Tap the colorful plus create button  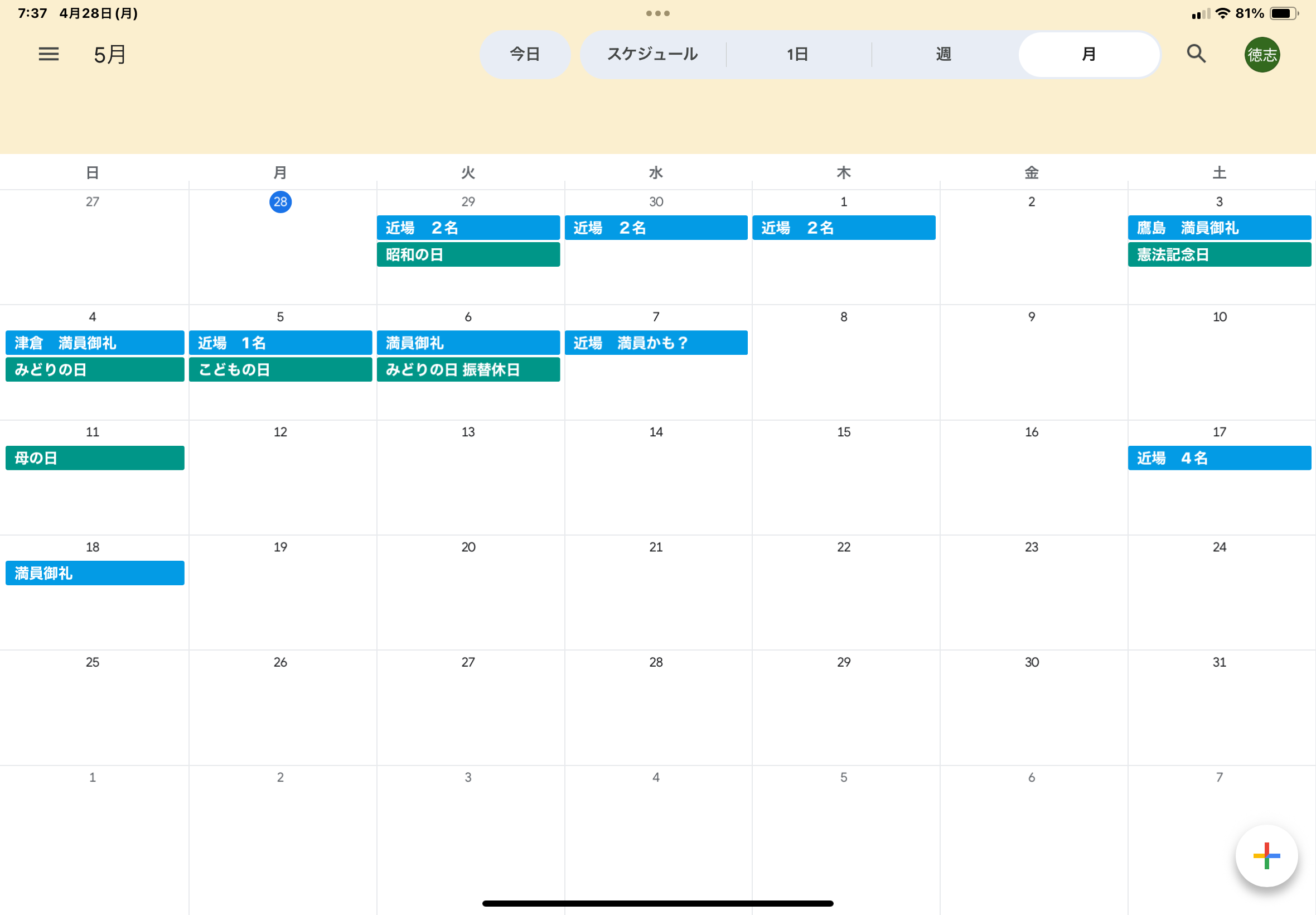pos(1266,855)
